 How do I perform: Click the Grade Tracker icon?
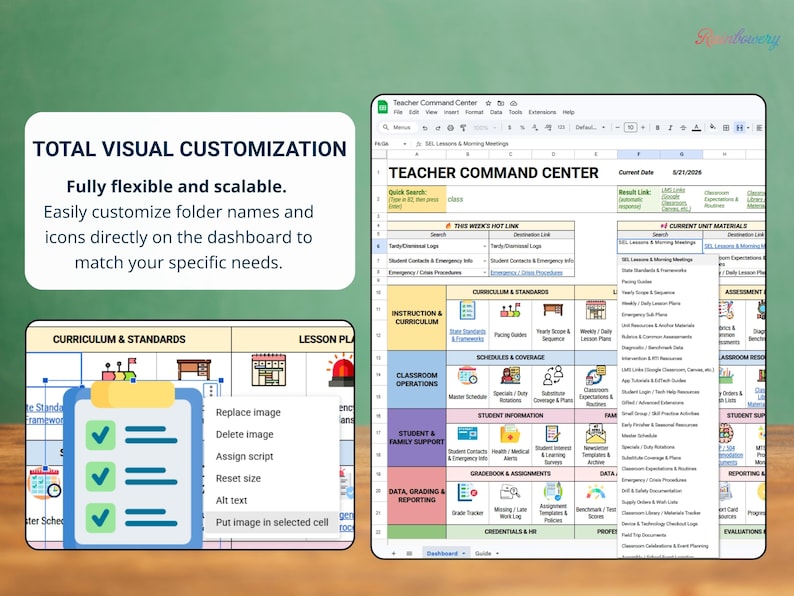click(467, 493)
